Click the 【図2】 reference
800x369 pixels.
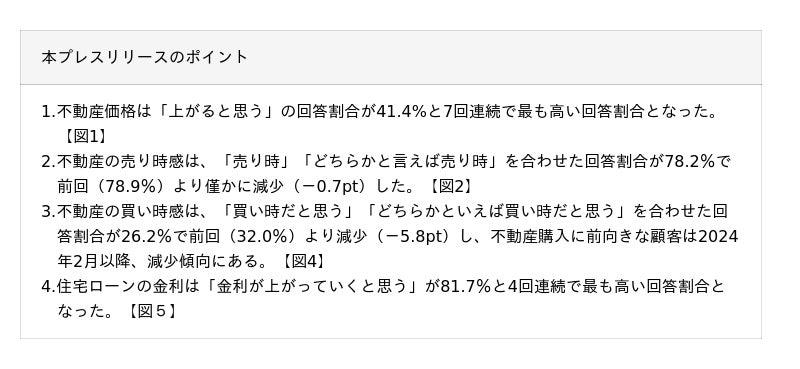pyautogui.click(x=448, y=186)
